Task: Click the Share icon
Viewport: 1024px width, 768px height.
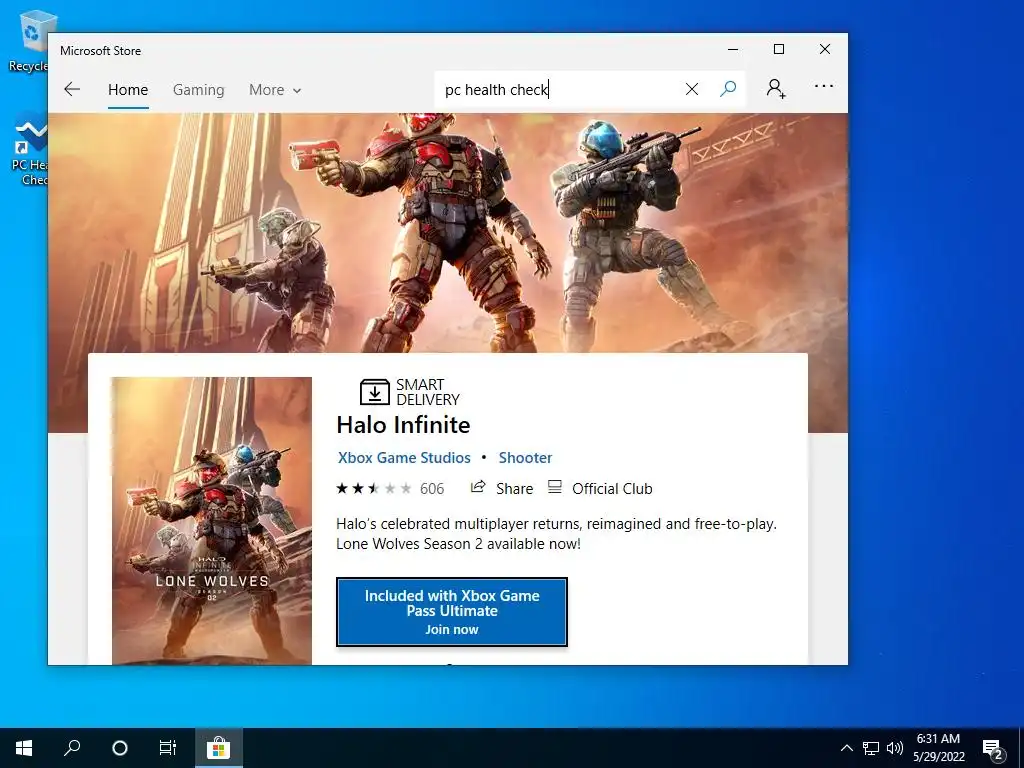Action: (478, 487)
